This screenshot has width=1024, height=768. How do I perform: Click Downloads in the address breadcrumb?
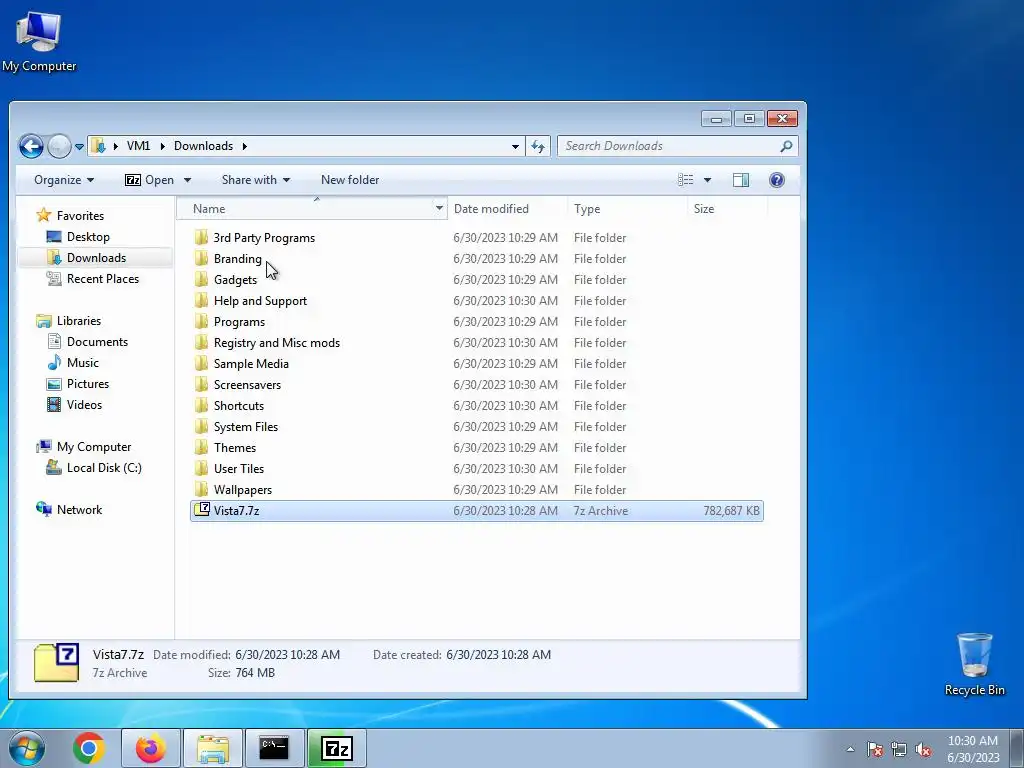coord(203,146)
